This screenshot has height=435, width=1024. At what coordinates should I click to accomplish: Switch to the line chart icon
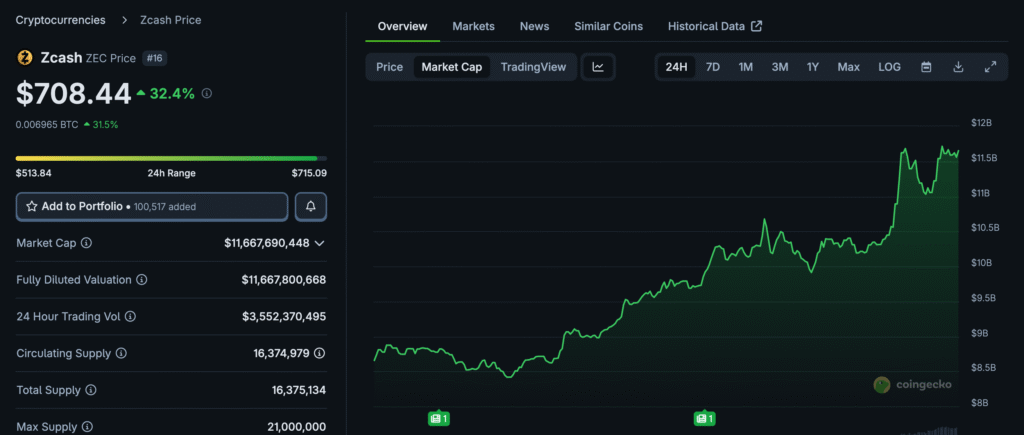[x=598, y=67]
